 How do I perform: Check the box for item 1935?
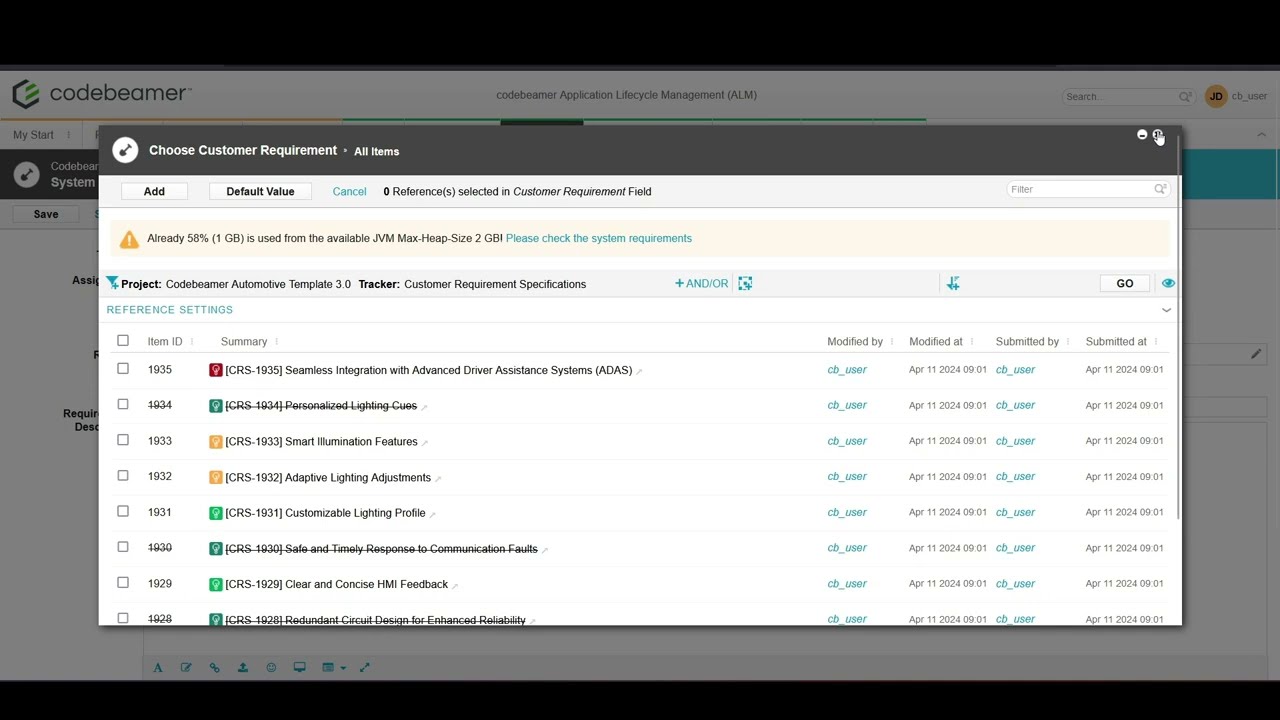123,369
